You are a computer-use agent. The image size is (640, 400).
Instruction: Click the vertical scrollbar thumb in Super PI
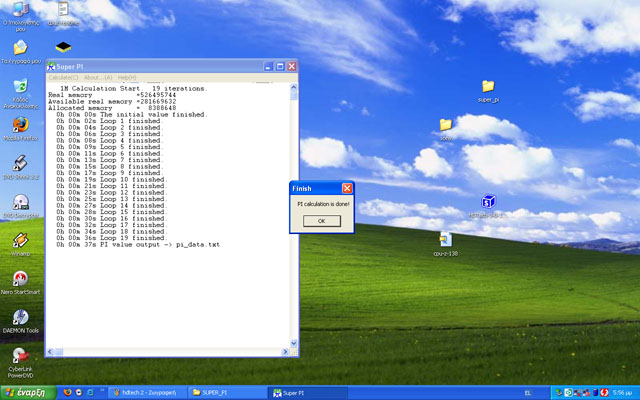pos(294,96)
